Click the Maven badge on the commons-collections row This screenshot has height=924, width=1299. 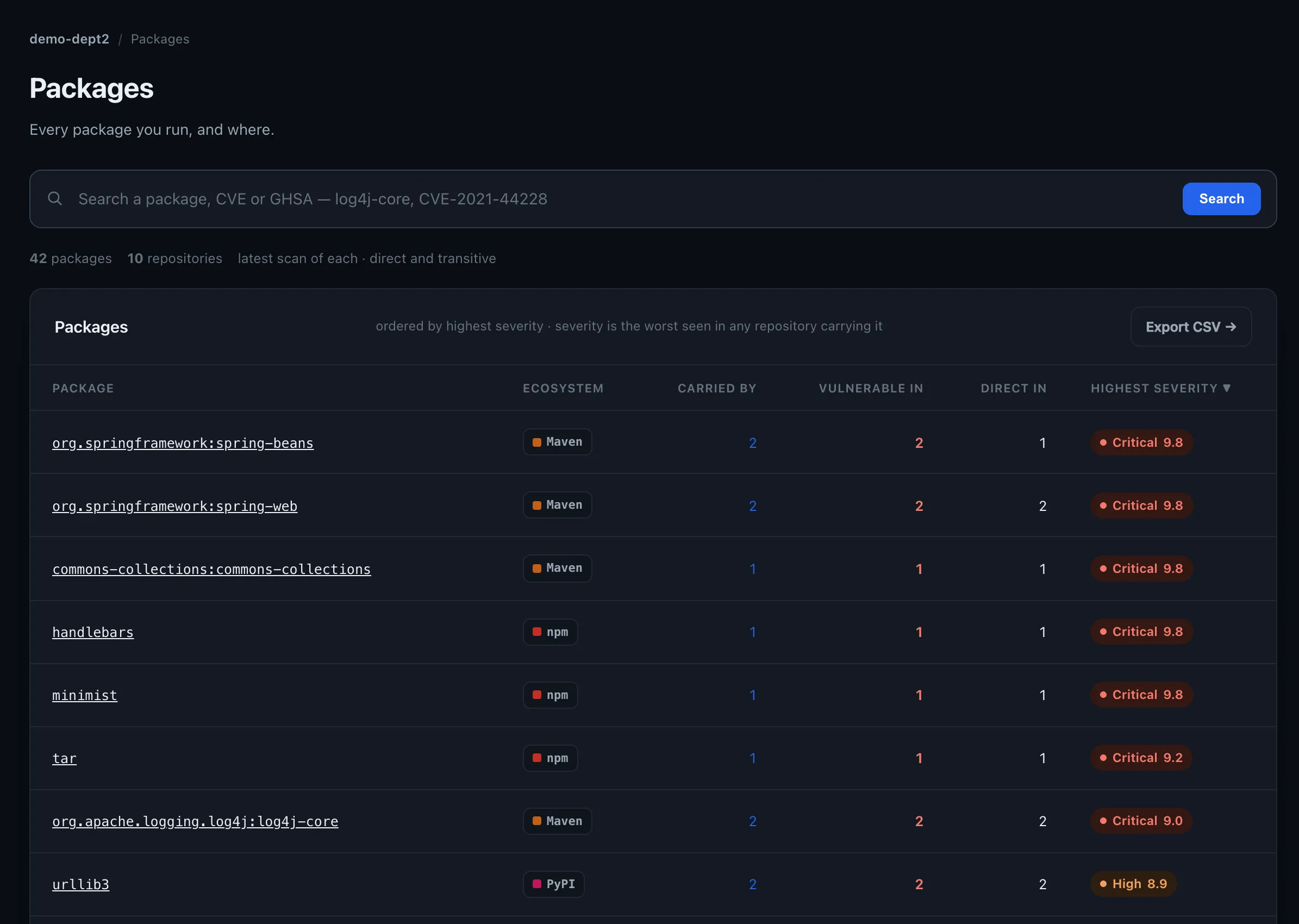tap(557, 569)
